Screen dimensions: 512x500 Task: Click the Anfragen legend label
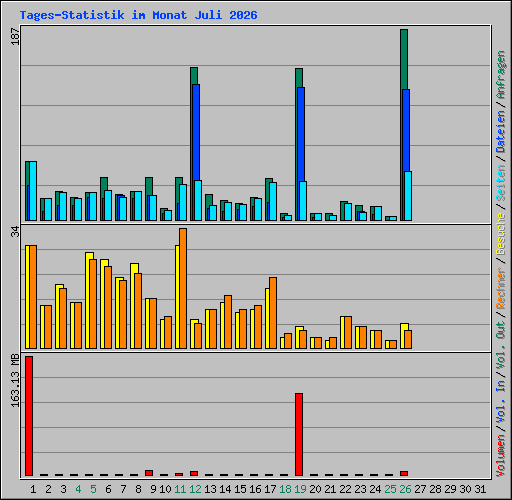click(x=501, y=75)
